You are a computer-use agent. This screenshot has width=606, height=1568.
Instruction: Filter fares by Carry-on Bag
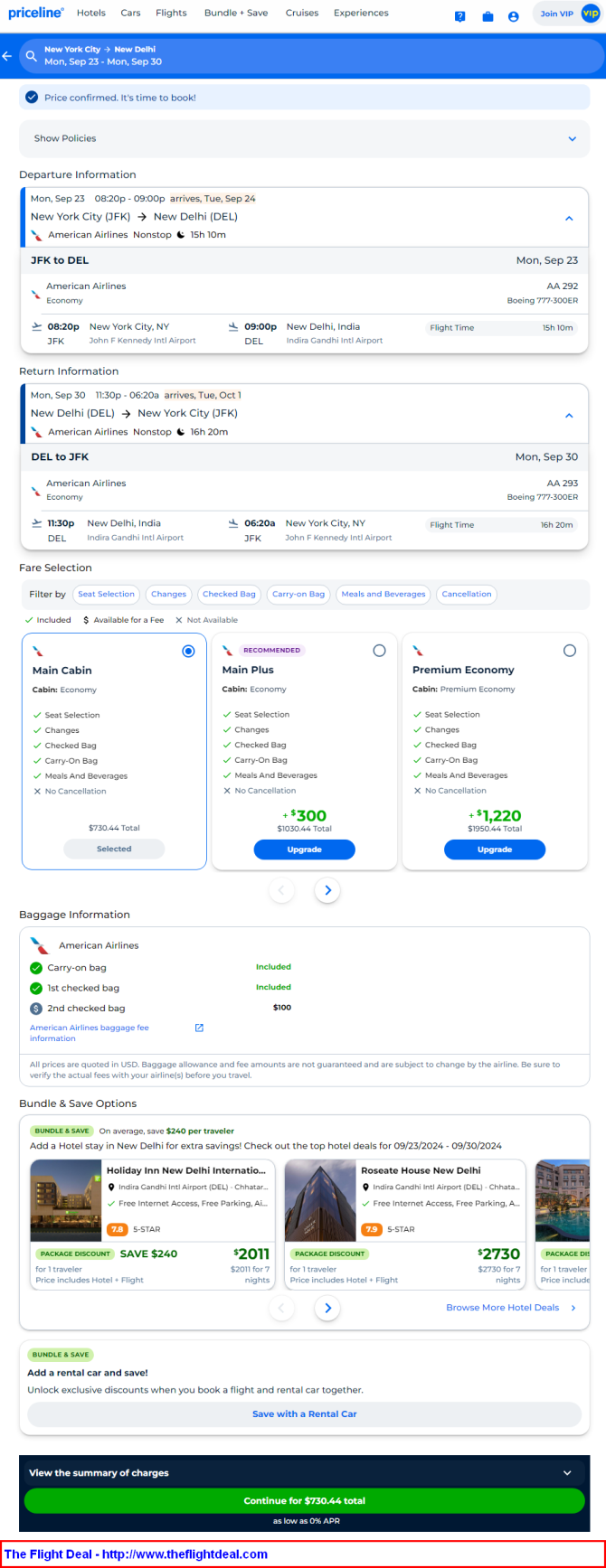click(x=298, y=595)
